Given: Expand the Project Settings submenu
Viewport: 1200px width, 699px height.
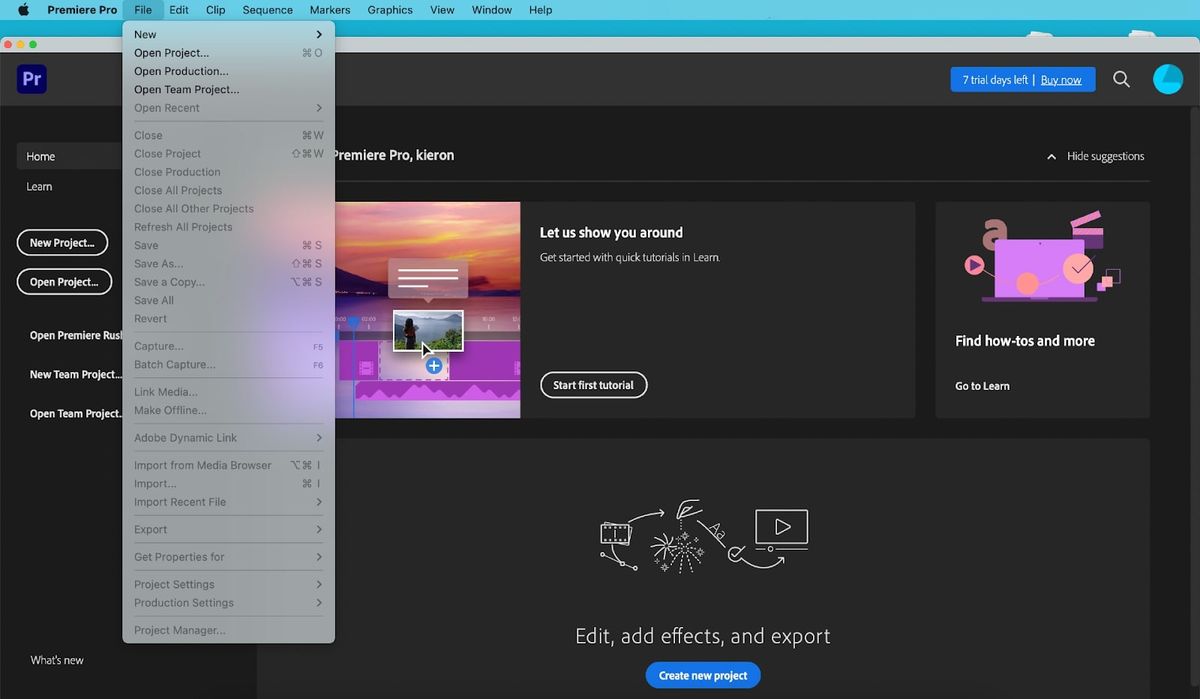Looking at the screenshot, I should point(174,583).
